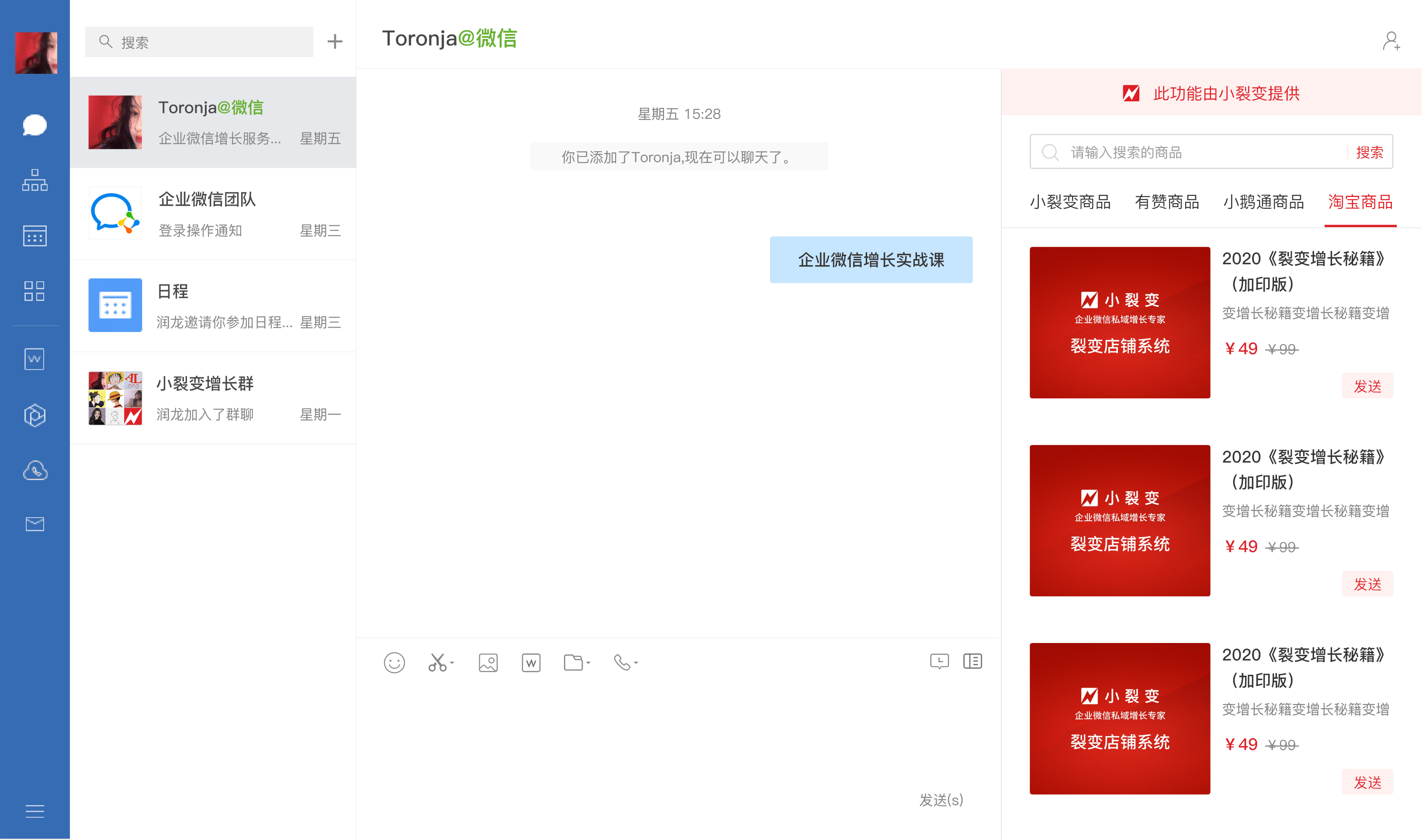
Task: Click the folder file icon in chat toolbar
Action: point(574,662)
